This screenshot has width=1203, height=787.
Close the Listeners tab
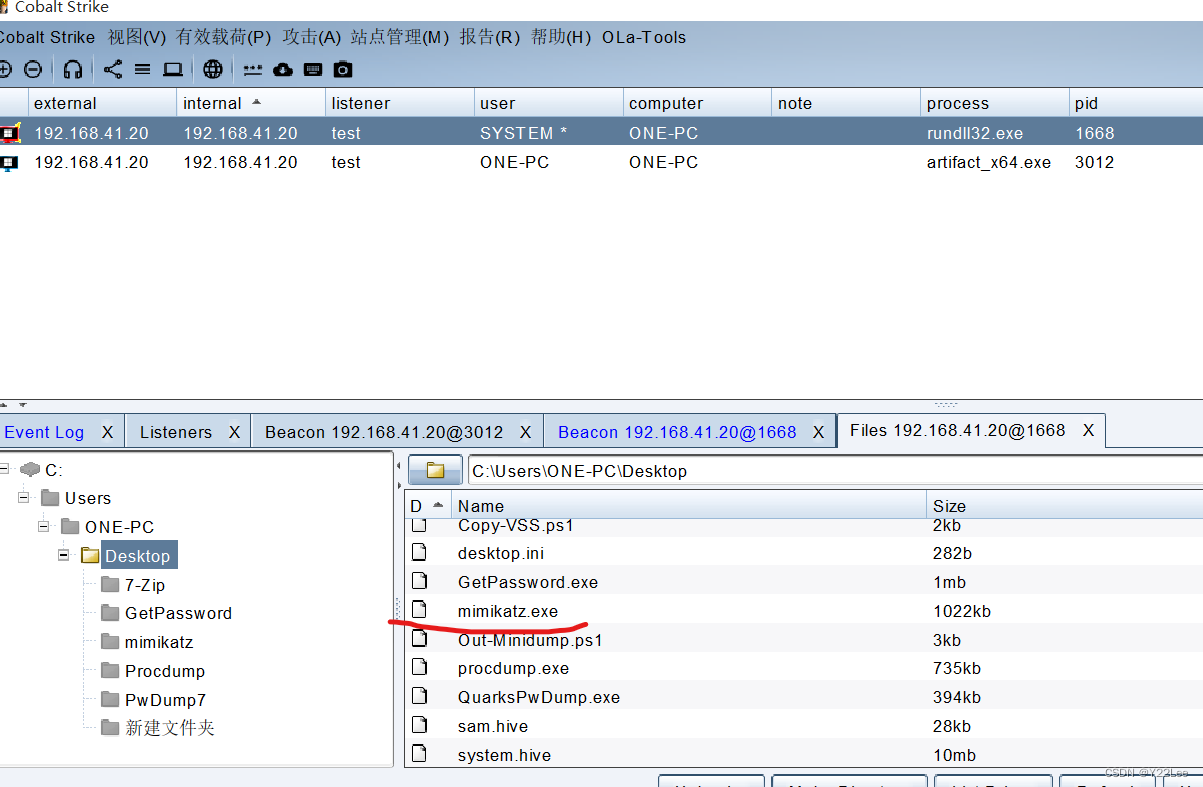234,432
